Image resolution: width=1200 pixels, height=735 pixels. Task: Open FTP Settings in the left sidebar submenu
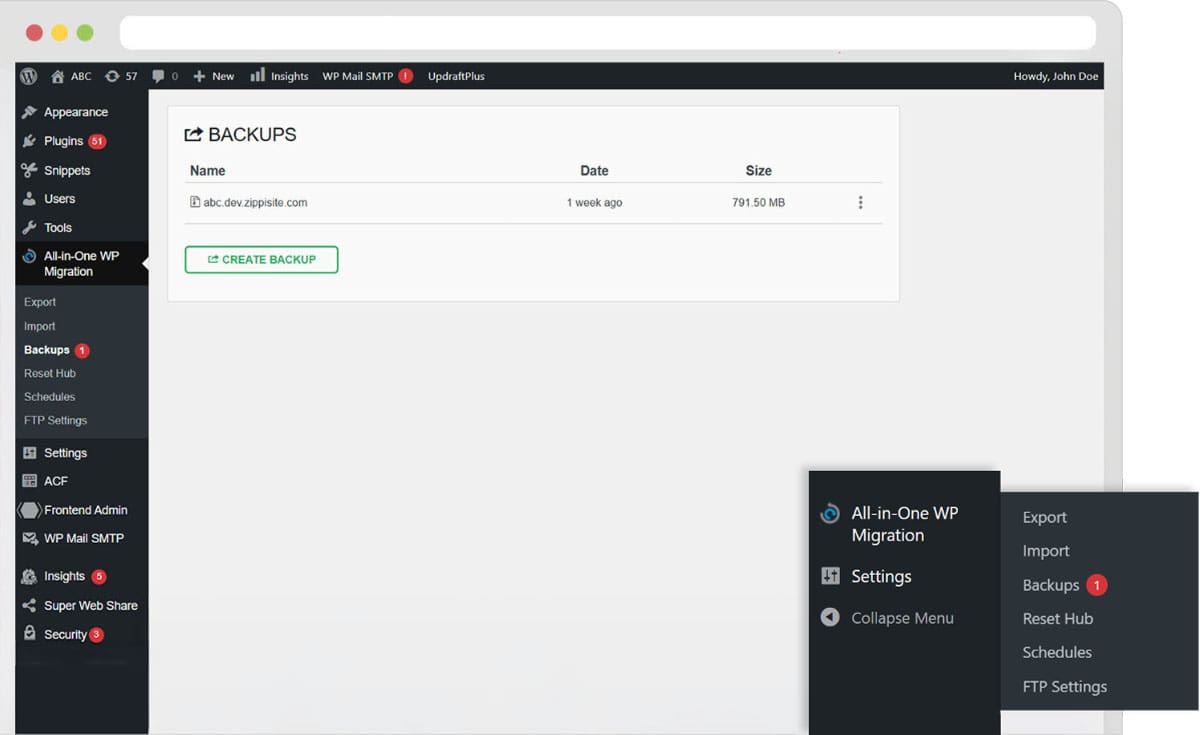(55, 420)
